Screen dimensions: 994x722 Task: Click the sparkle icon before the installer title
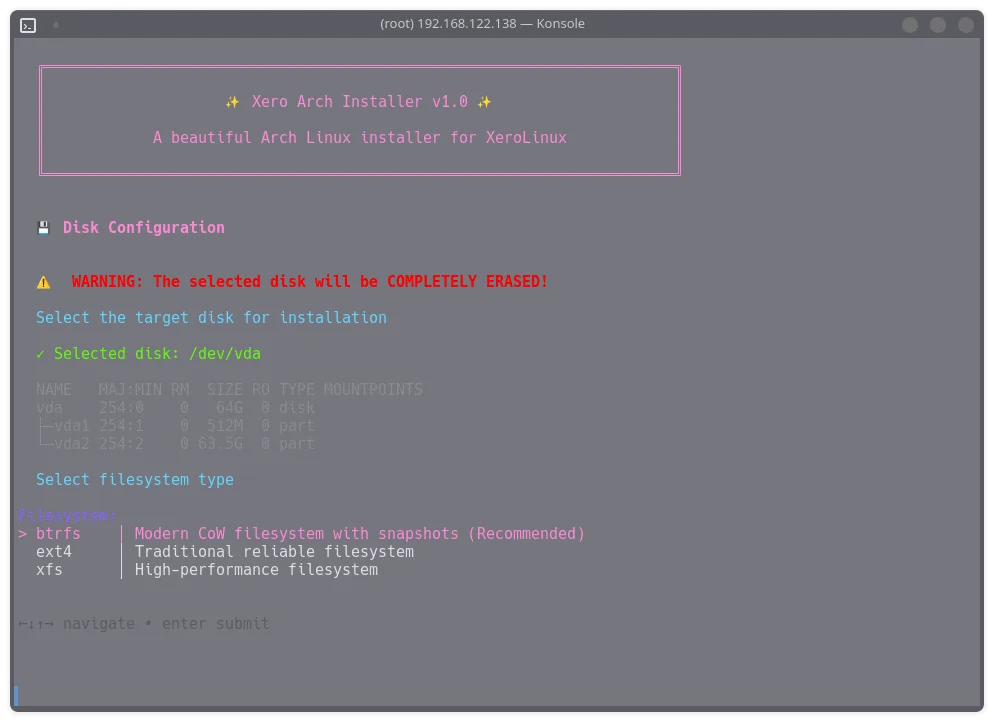click(x=232, y=101)
